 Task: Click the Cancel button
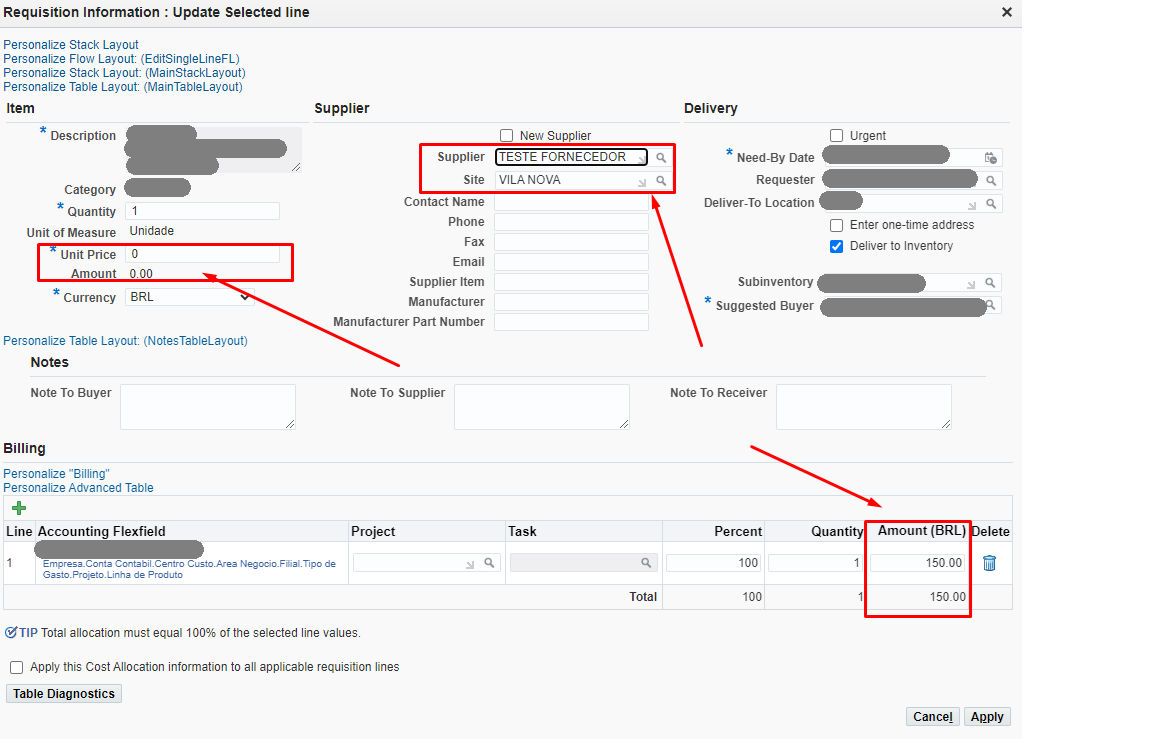click(932, 717)
